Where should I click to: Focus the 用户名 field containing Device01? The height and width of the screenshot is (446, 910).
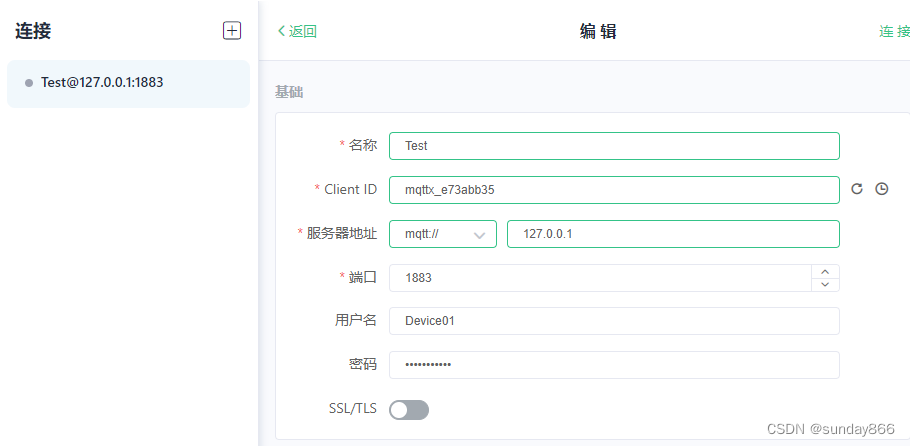614,321
